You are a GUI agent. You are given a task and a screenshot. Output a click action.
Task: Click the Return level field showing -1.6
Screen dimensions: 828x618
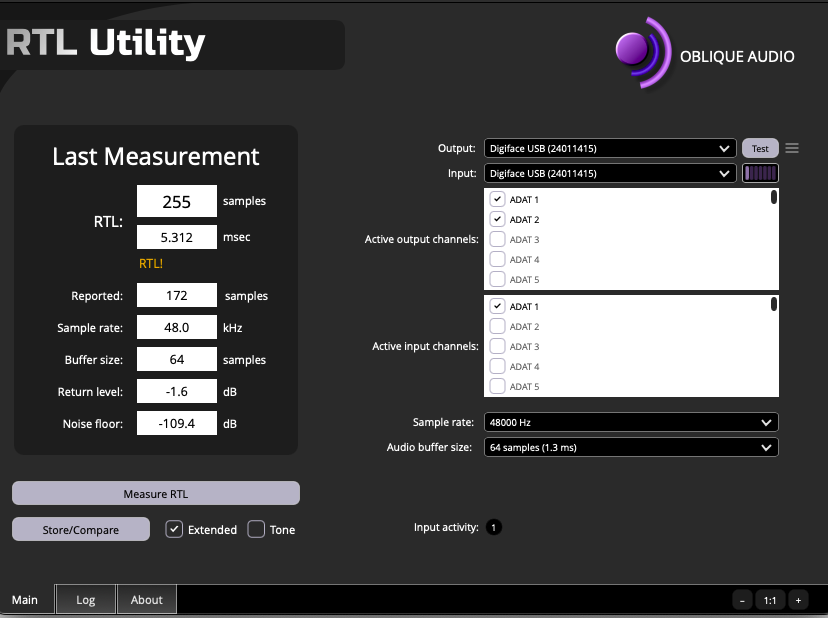point(177,391)
